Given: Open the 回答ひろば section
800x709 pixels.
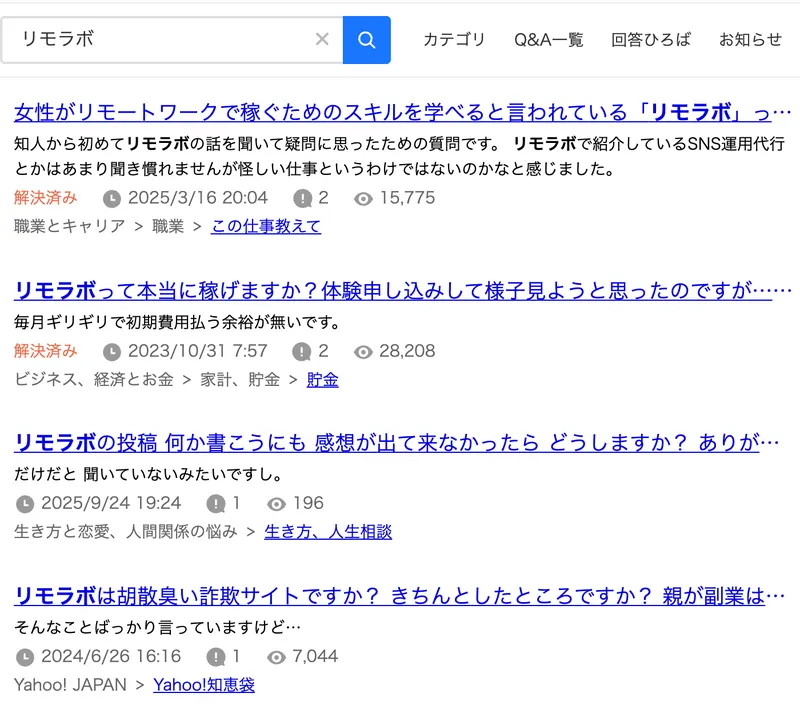Looking at the screenshot, I should (x=651, y=39).
